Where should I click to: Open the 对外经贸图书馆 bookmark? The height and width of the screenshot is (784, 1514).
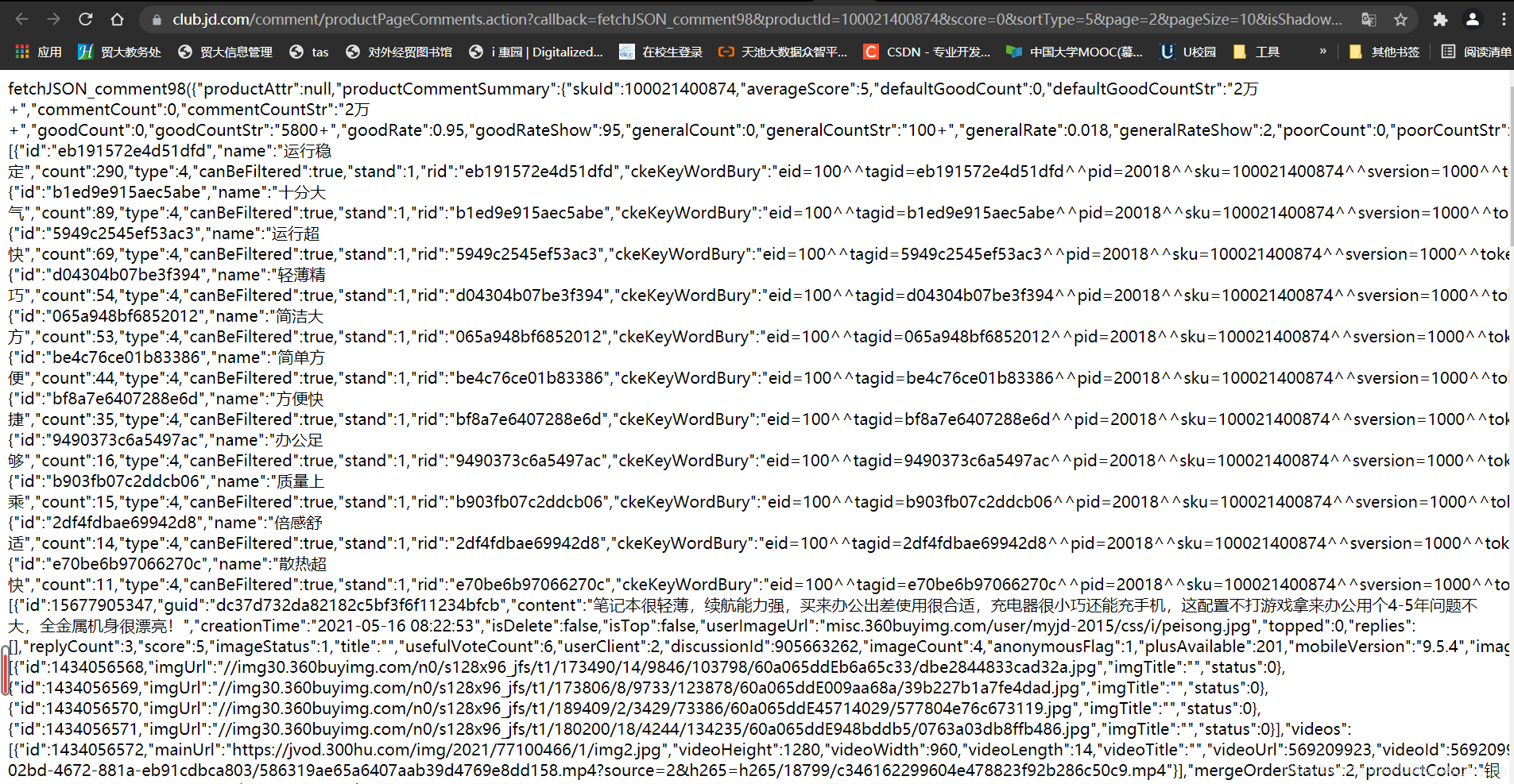(x=399, y=52)
